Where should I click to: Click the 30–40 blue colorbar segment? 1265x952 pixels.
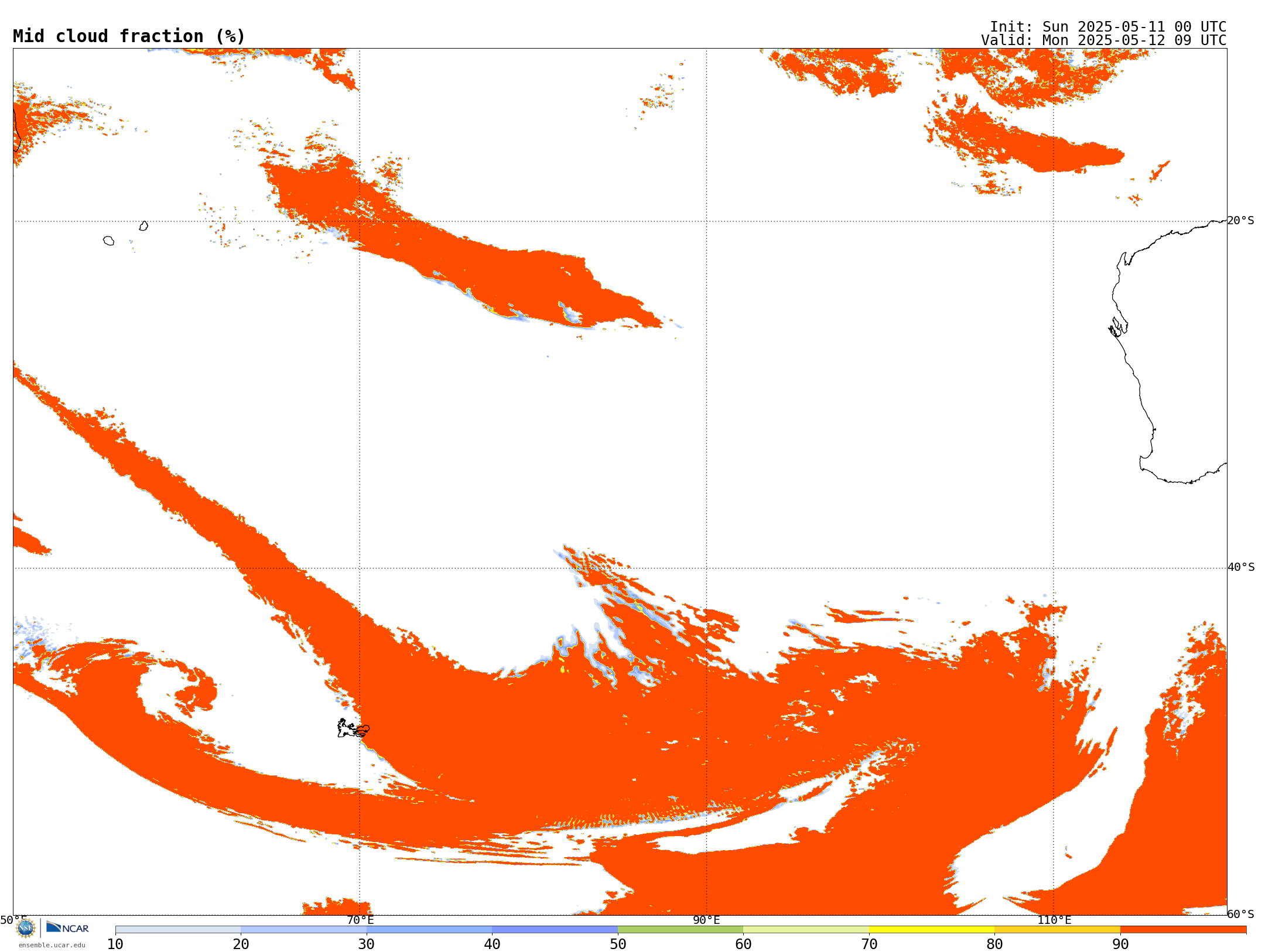429,930
